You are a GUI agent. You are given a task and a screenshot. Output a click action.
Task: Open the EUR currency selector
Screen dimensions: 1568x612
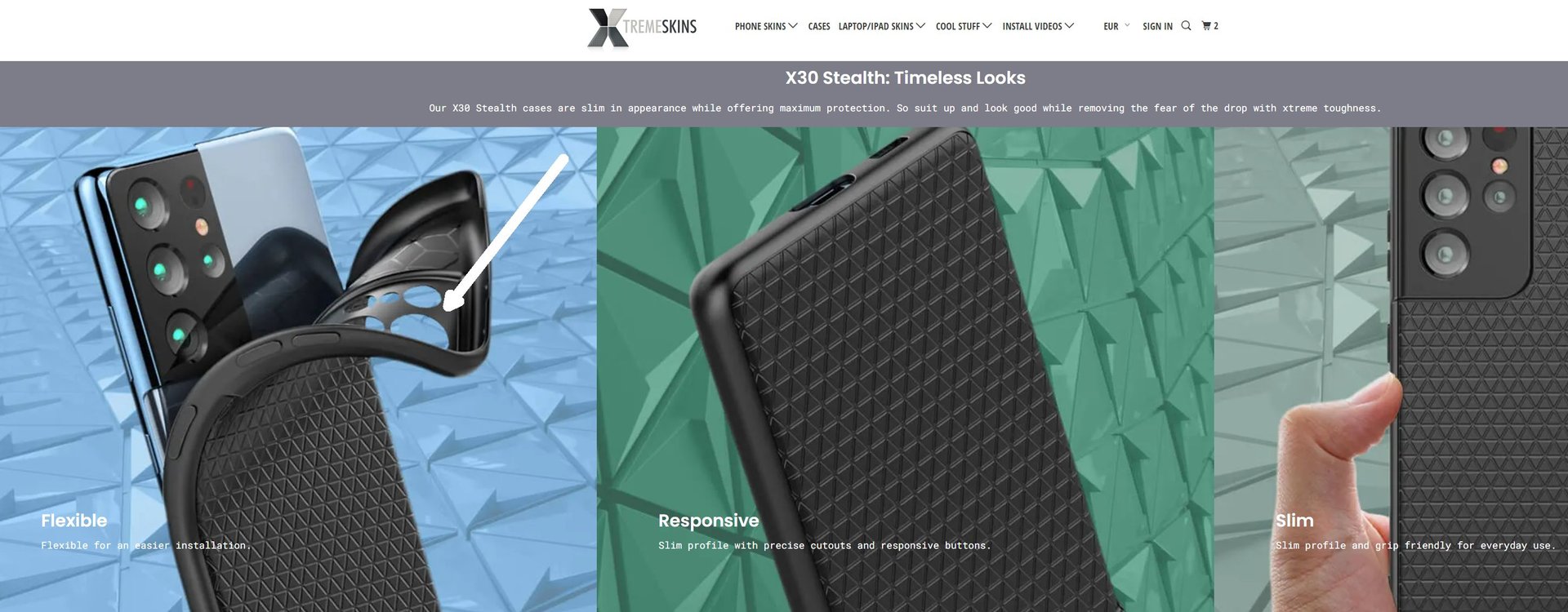coord(1116,27)
